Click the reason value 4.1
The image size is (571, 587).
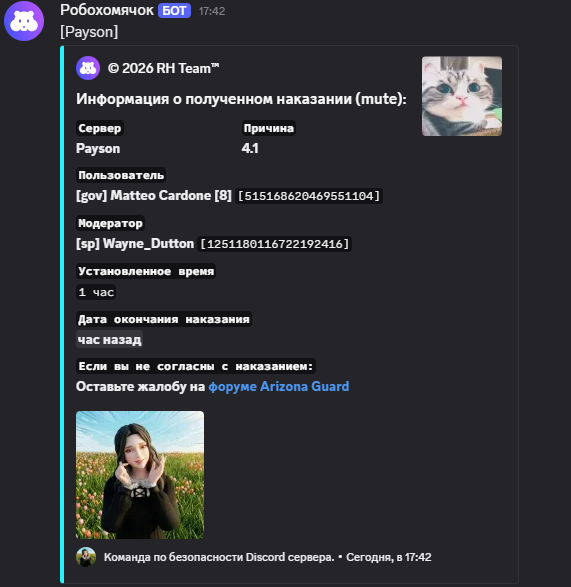coord(250,148)
